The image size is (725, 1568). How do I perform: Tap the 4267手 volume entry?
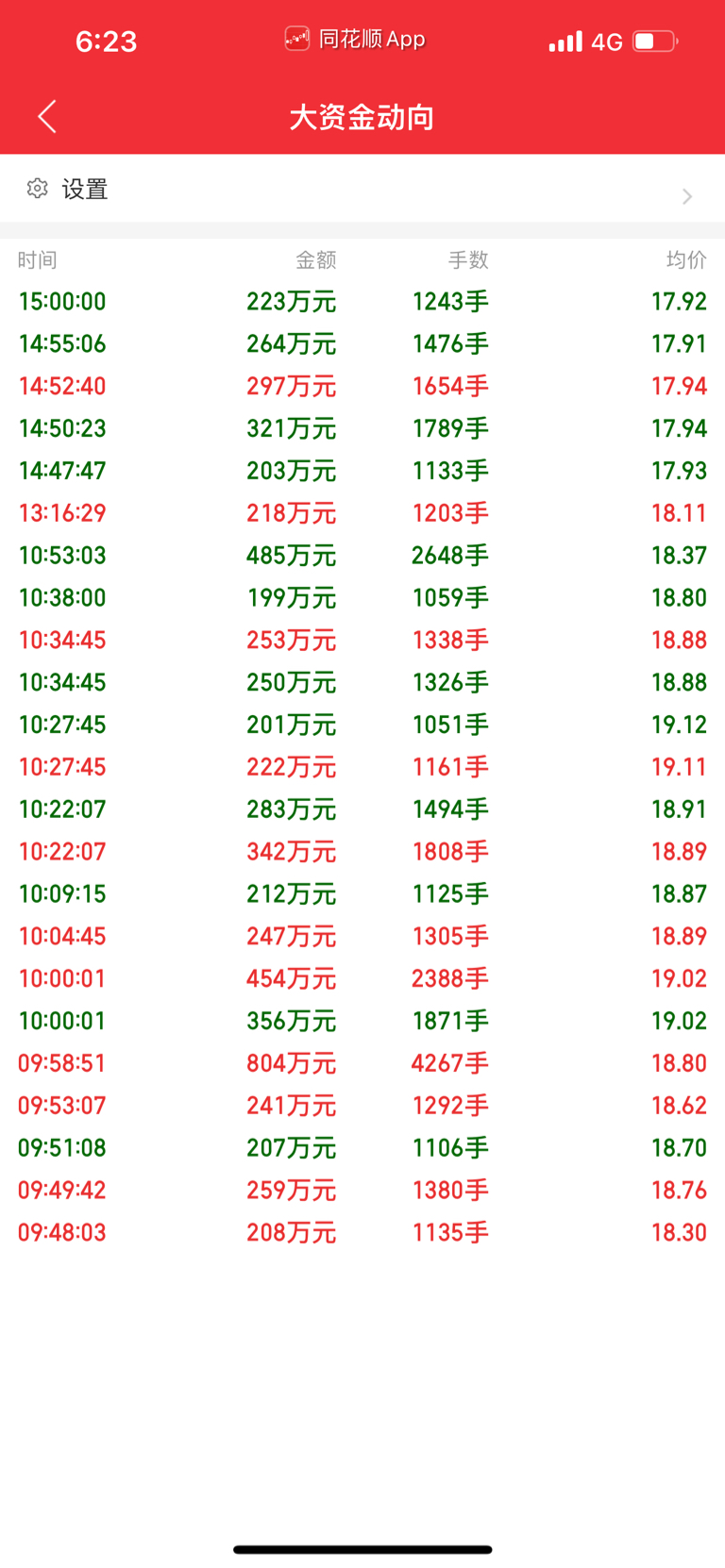point(449,1063)
